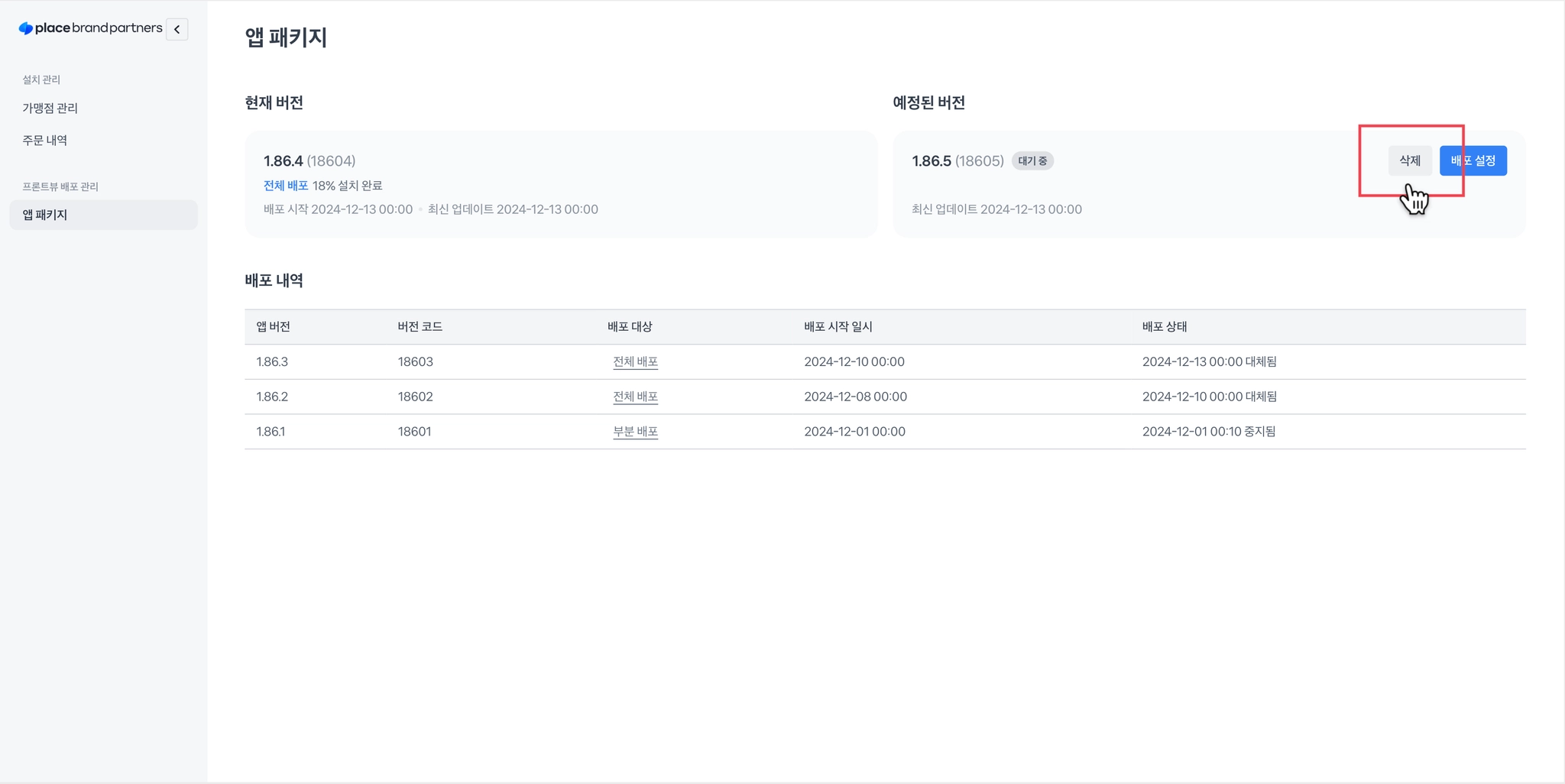
Task: Click the 예정된 버전 heading
Action: point(929,102)
